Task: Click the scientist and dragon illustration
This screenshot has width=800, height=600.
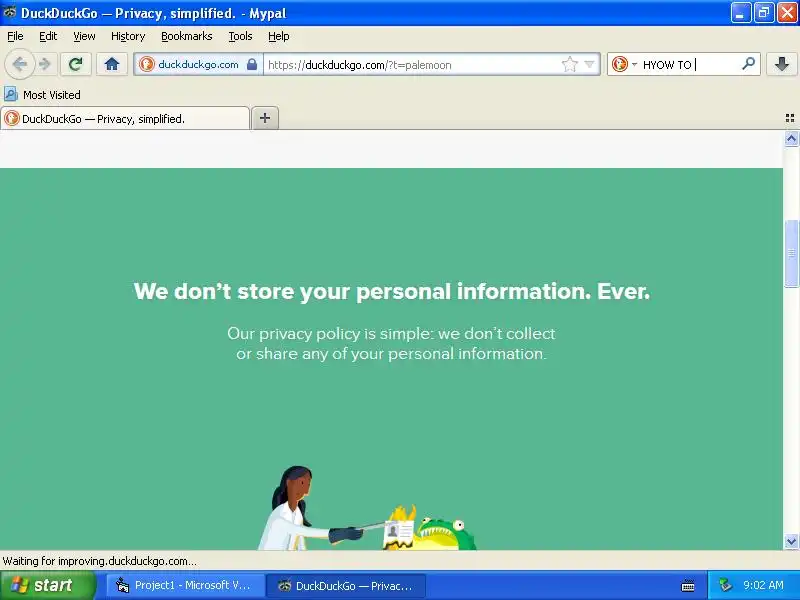Action: click(x=366, y=508)
